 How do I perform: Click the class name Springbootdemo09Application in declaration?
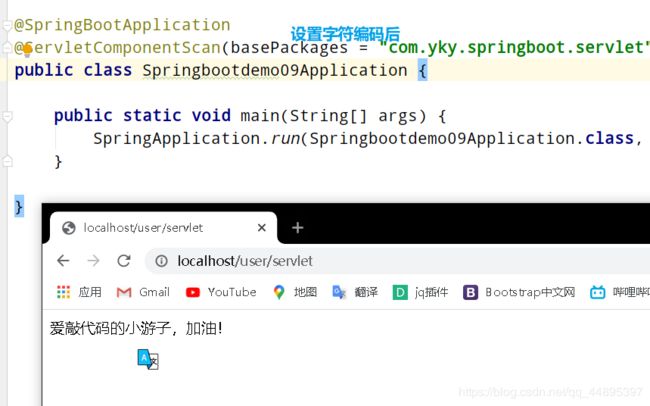pos(275,71)
